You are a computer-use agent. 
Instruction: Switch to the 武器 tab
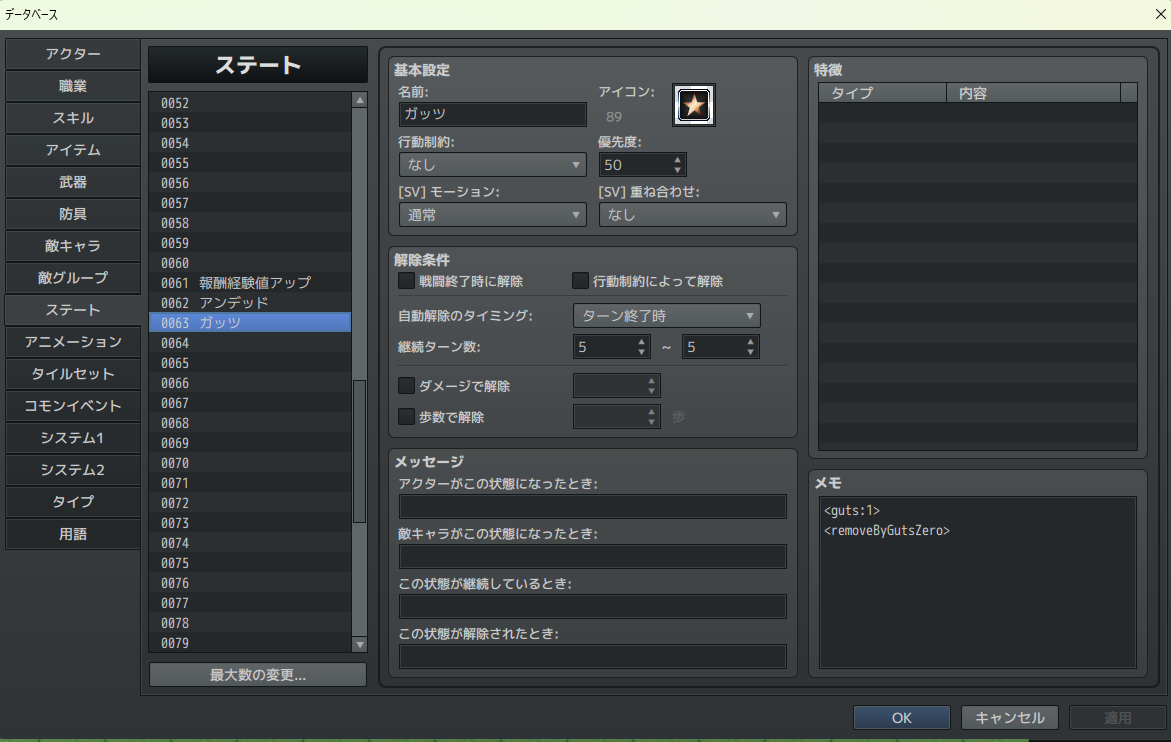point(72,182)
